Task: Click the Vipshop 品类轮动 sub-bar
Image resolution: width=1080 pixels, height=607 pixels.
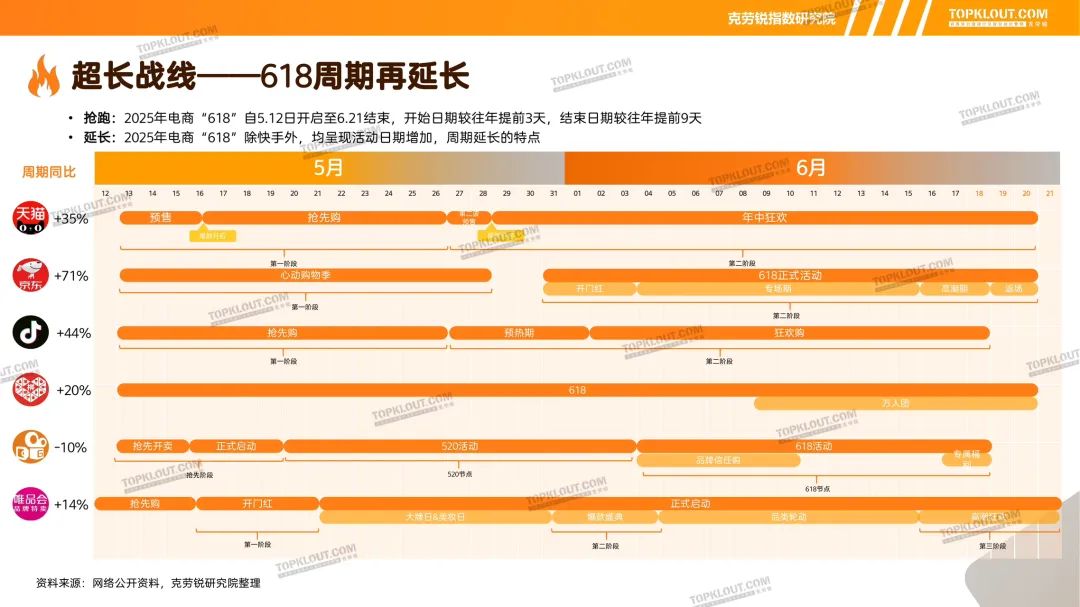Action: tap(789, 517)
